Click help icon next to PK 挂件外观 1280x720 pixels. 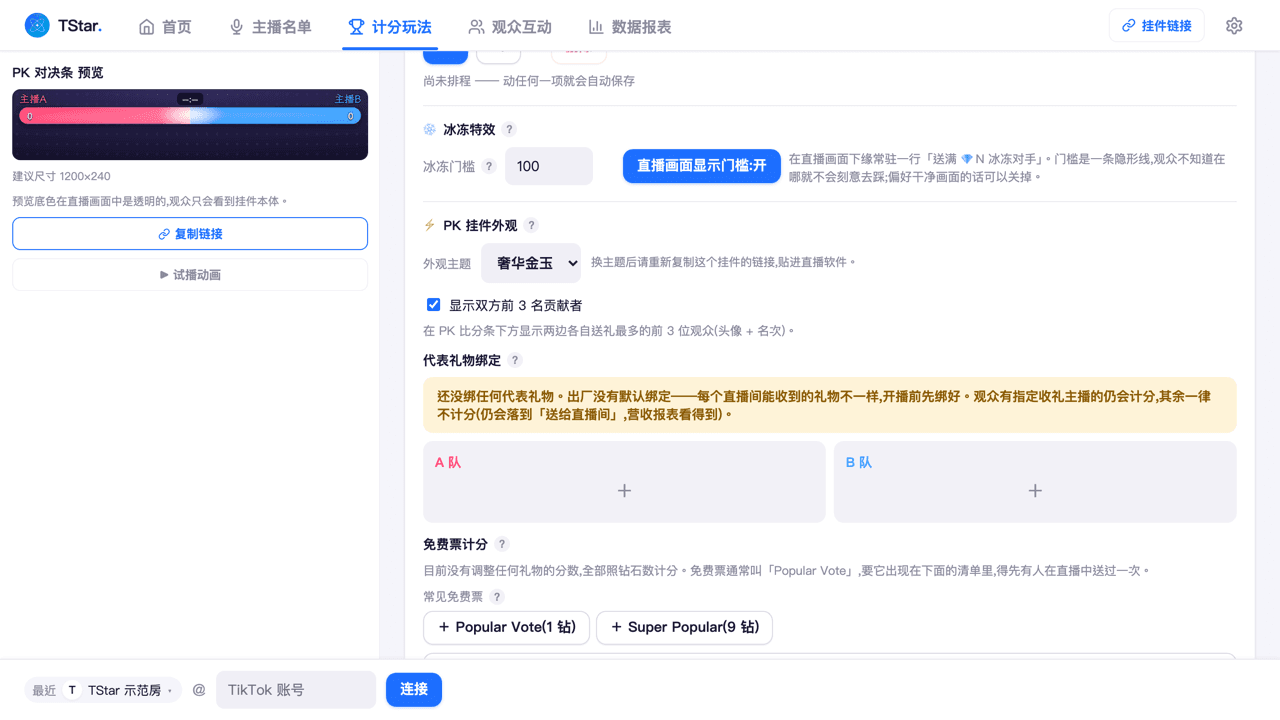[x=532, y=226]
